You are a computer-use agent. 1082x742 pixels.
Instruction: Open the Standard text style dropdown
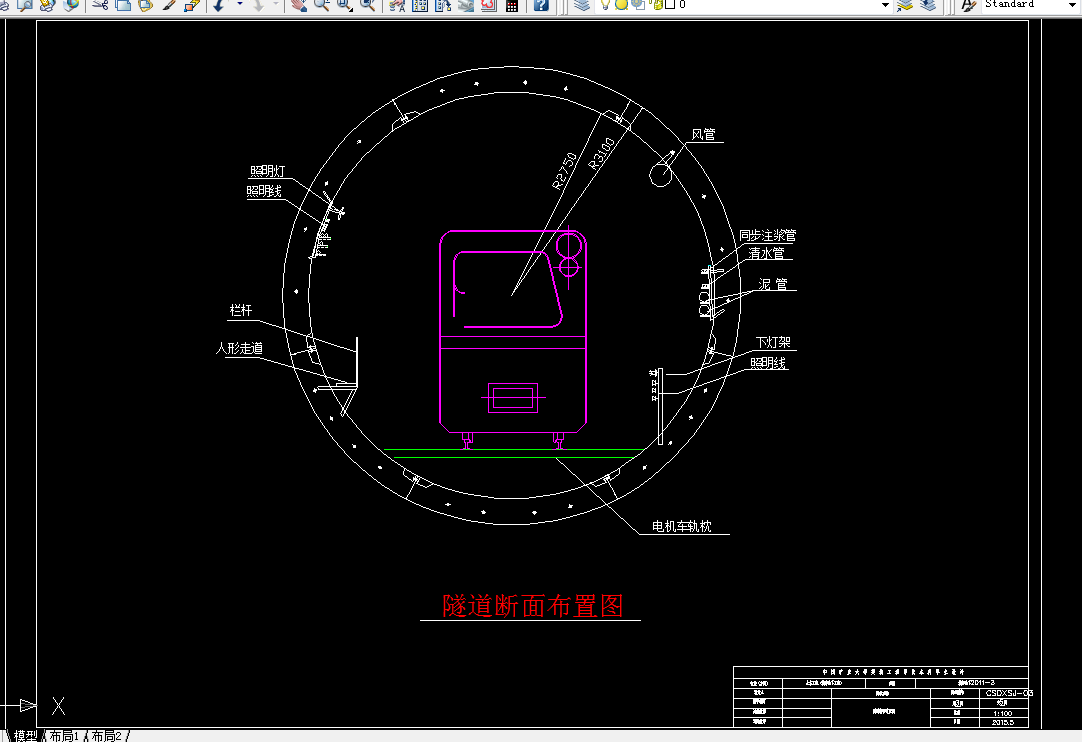pos(1073,5)
